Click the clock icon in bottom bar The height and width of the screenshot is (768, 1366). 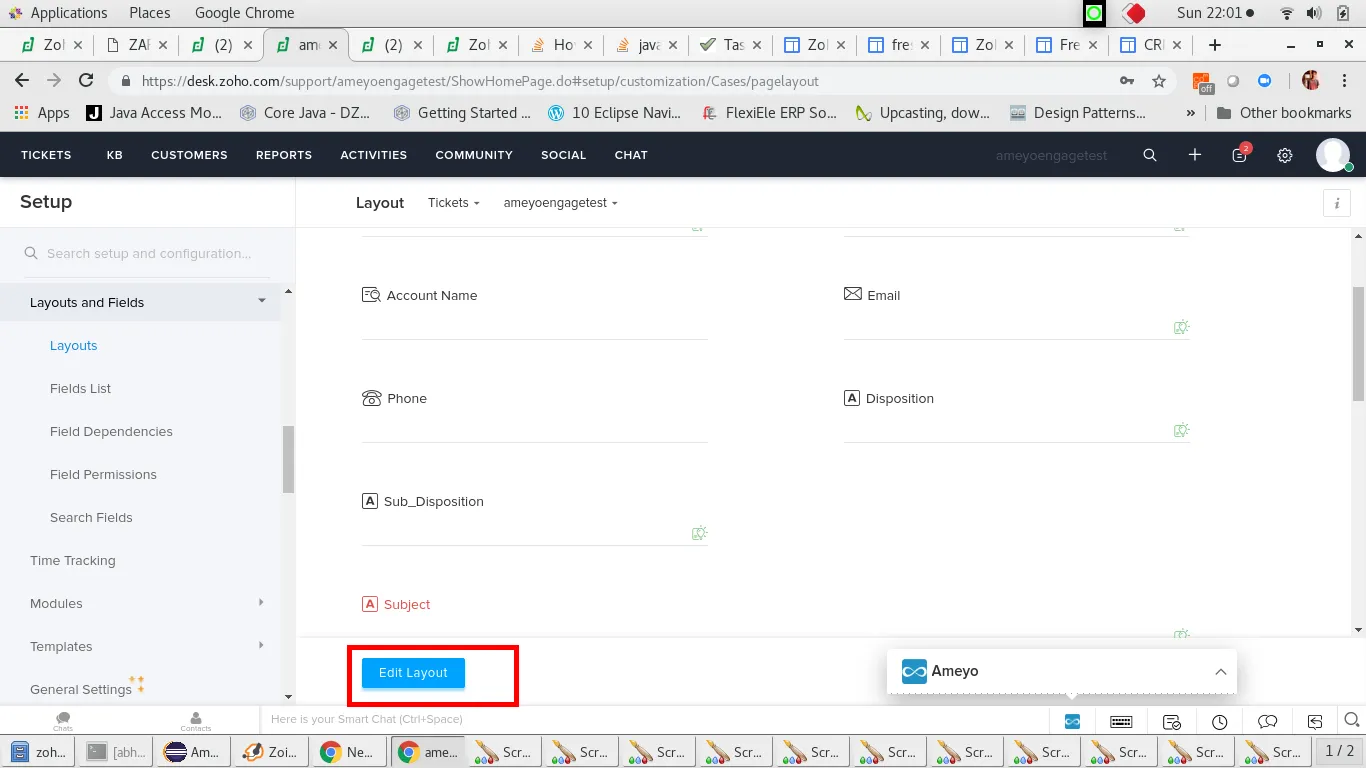click(1219, 721)
